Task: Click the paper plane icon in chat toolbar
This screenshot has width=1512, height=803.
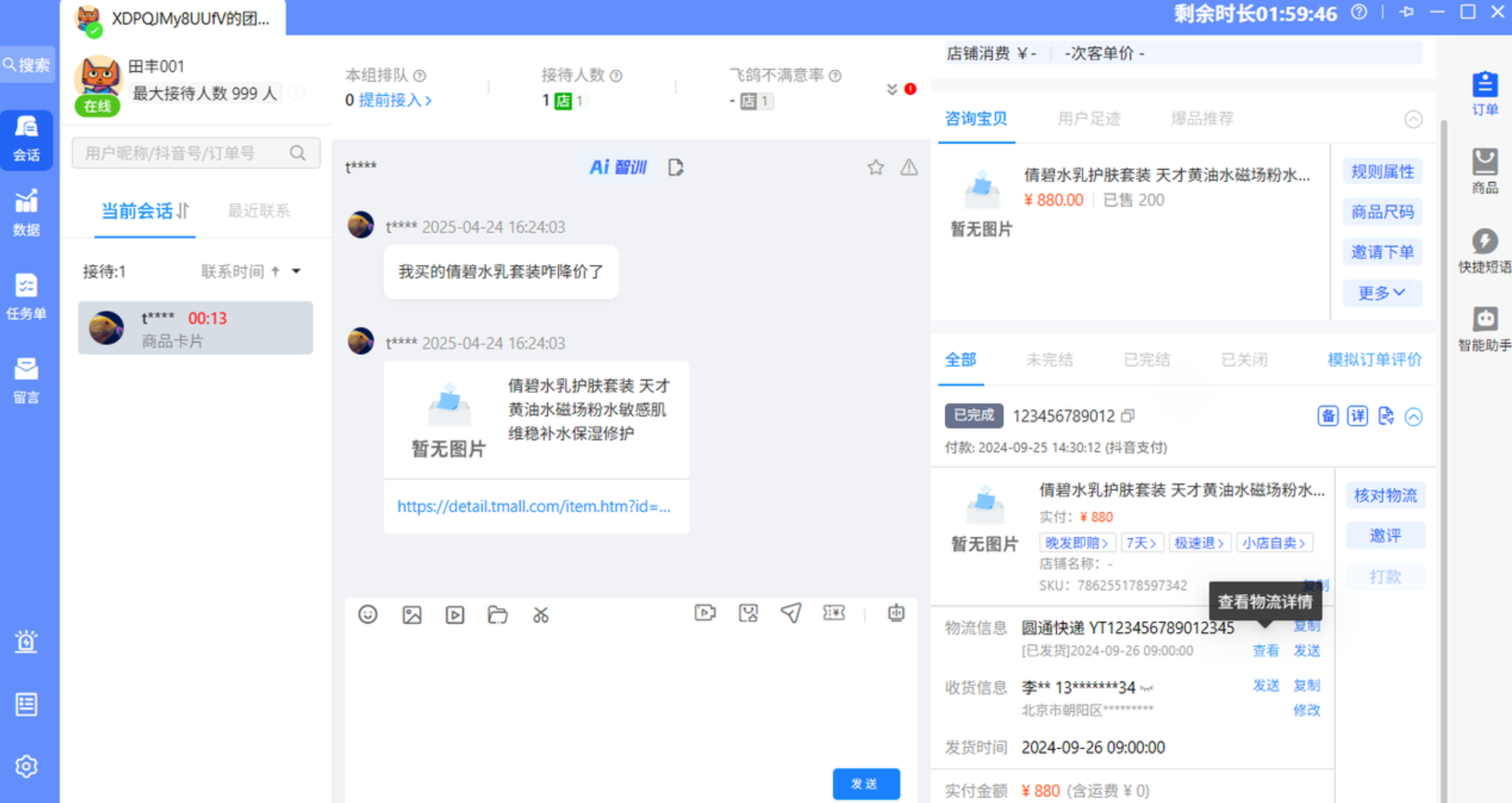Action: click(x=791, y=612)
